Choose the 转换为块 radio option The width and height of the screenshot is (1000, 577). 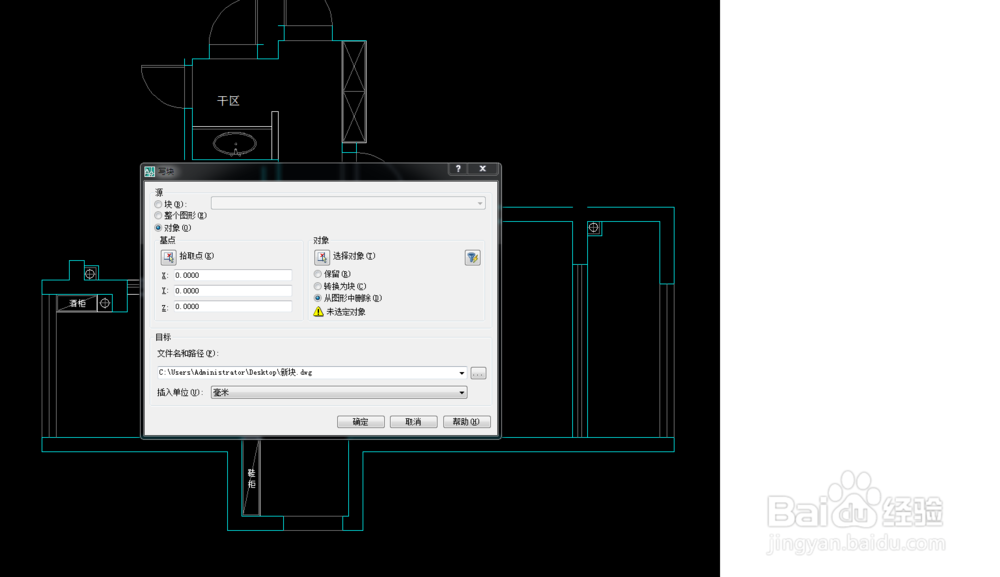[318, 286]
